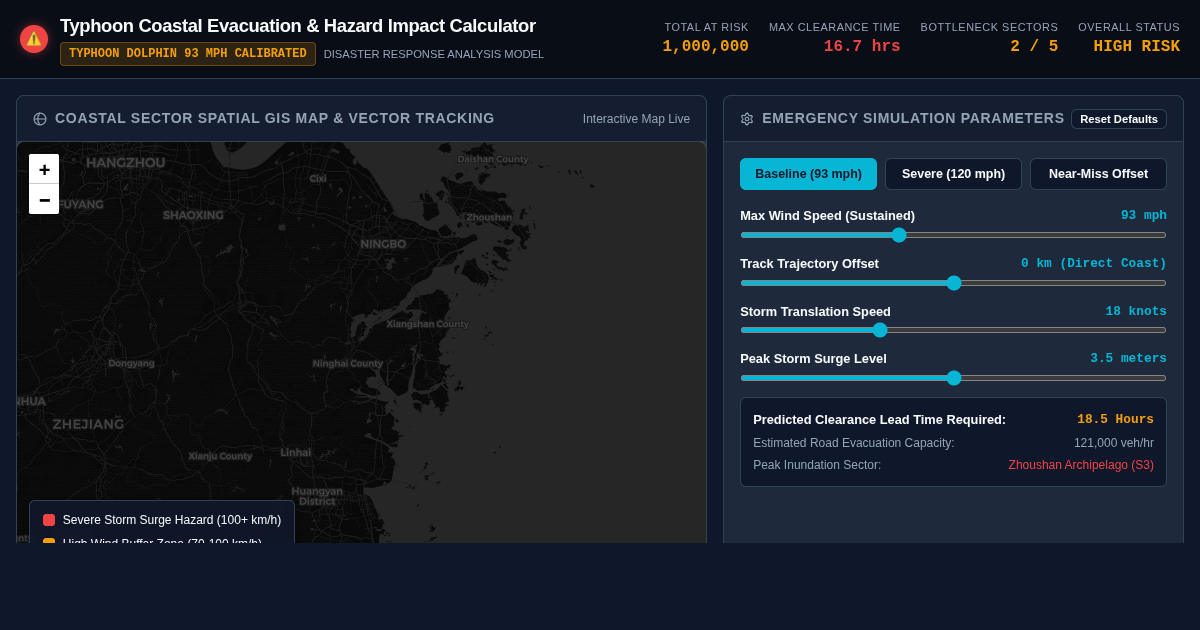Click the 18.5 Hours predicted clearance value
This screenshot has height=630, width=1200.
click(1115, 420)
